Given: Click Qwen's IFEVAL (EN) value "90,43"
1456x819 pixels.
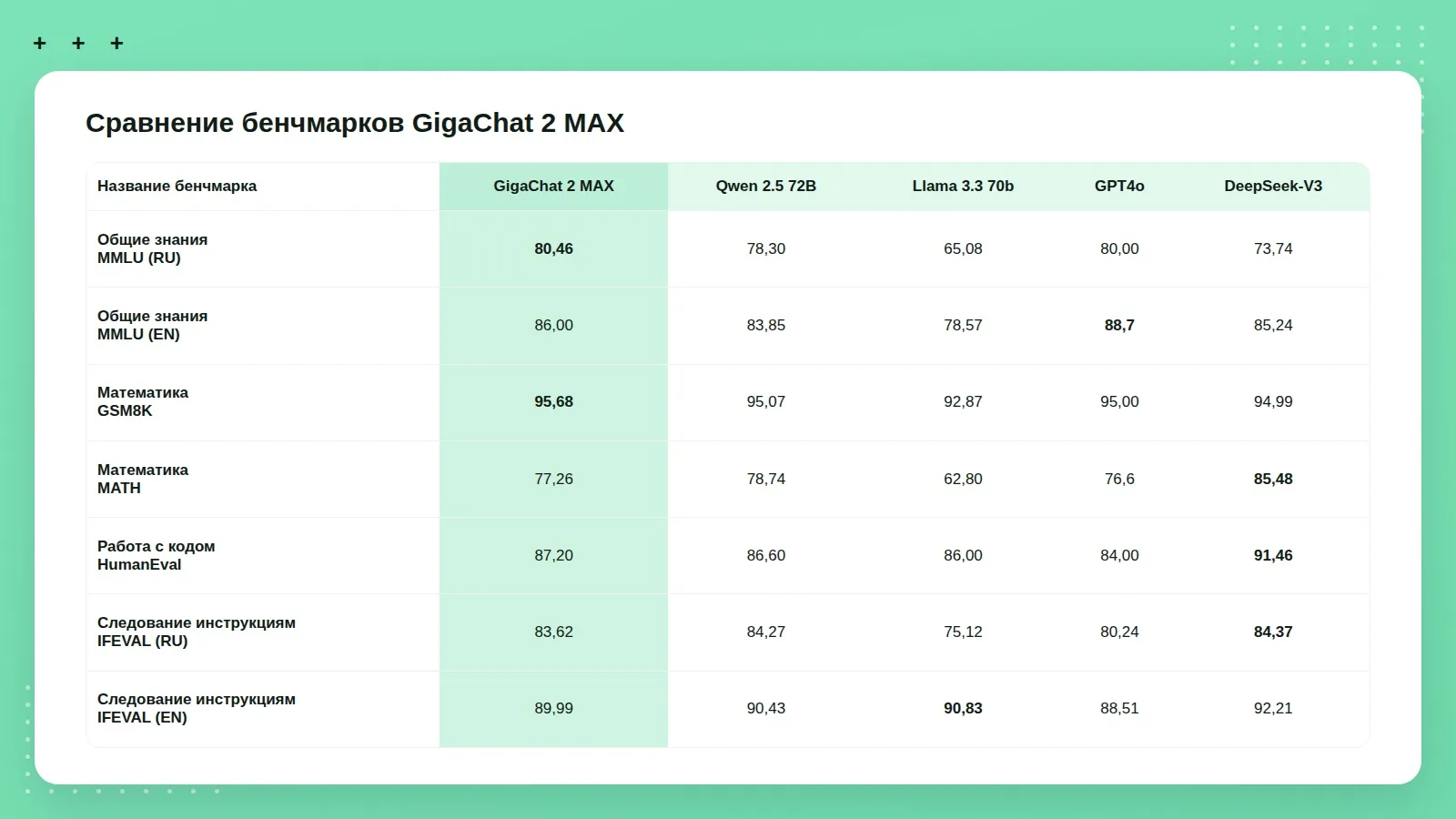Looking at the screenshot, I should [766, 708].
